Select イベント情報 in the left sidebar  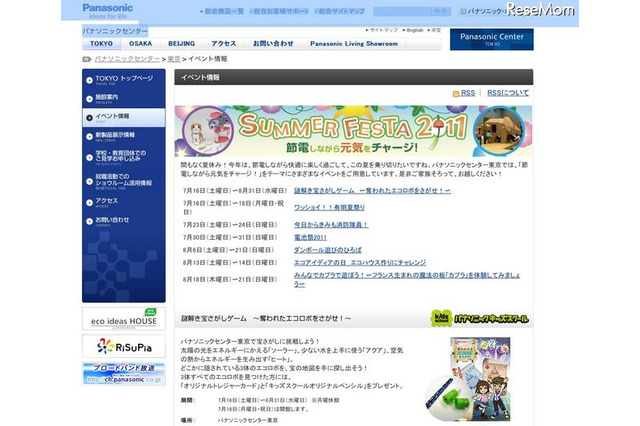point(119,117)
